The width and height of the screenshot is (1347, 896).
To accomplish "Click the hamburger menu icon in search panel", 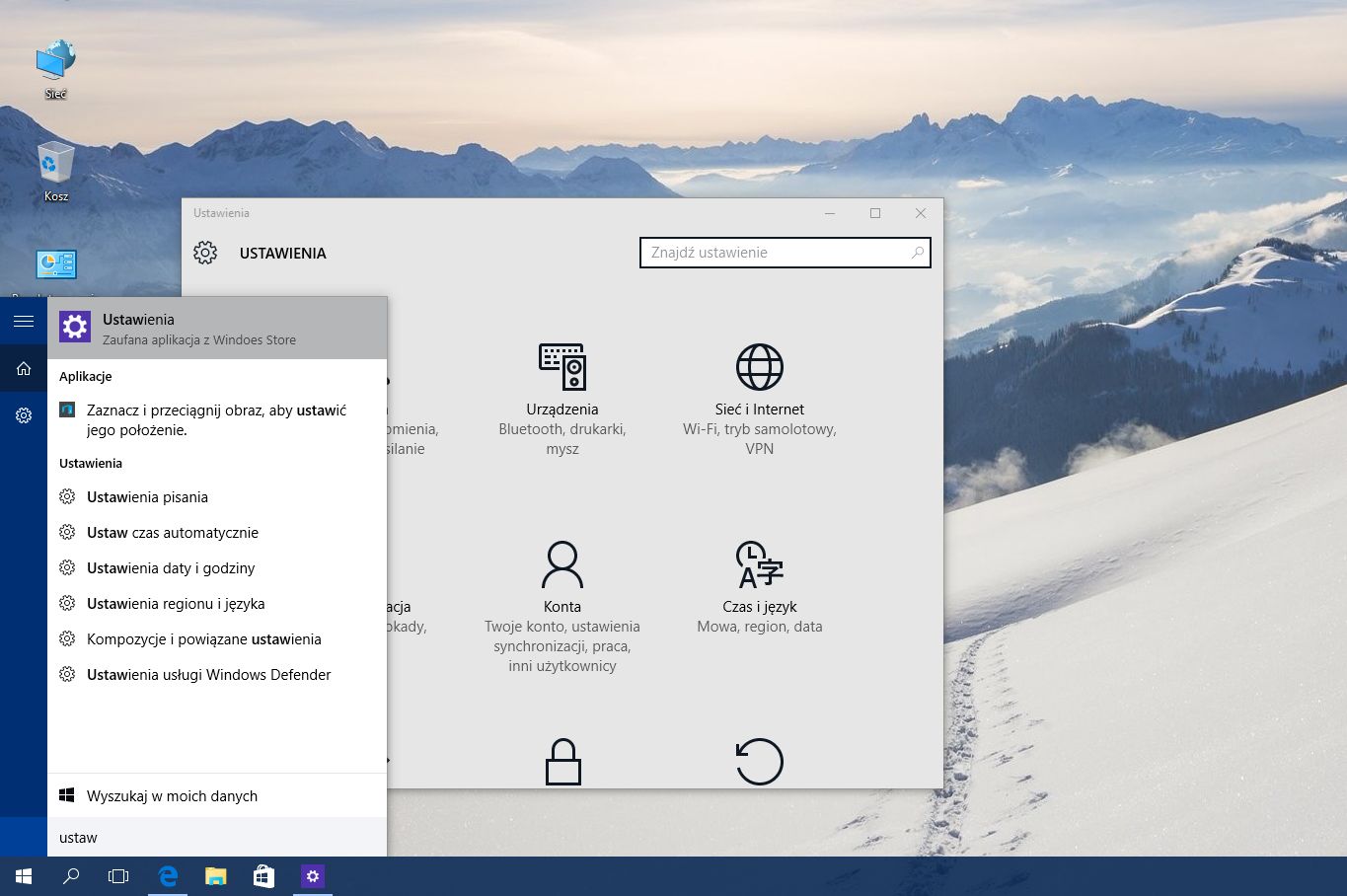I will point(24,321).
